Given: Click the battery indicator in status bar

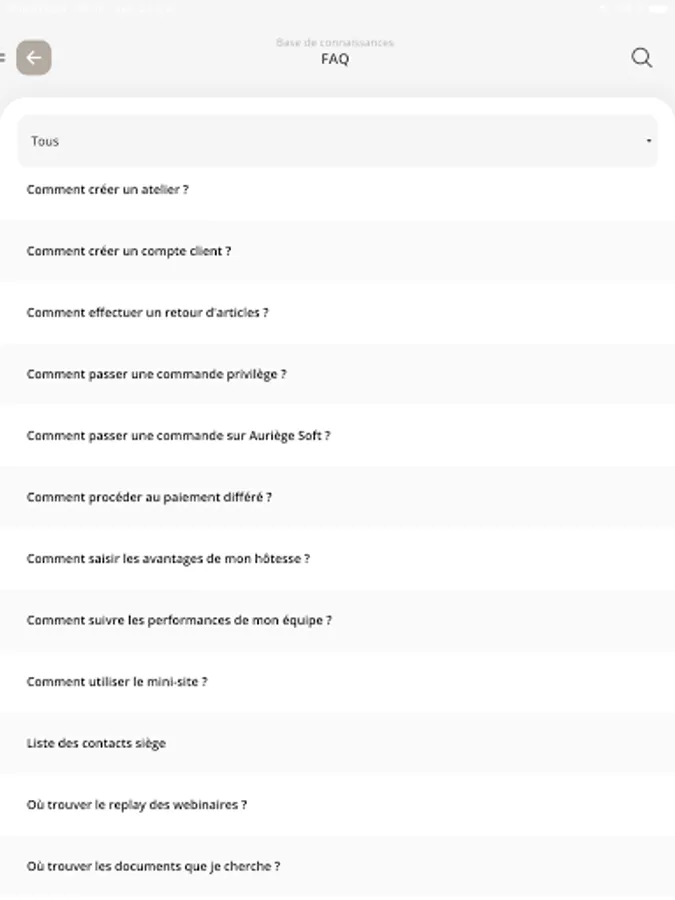Looking at the screenshot, I should [657, 8].
